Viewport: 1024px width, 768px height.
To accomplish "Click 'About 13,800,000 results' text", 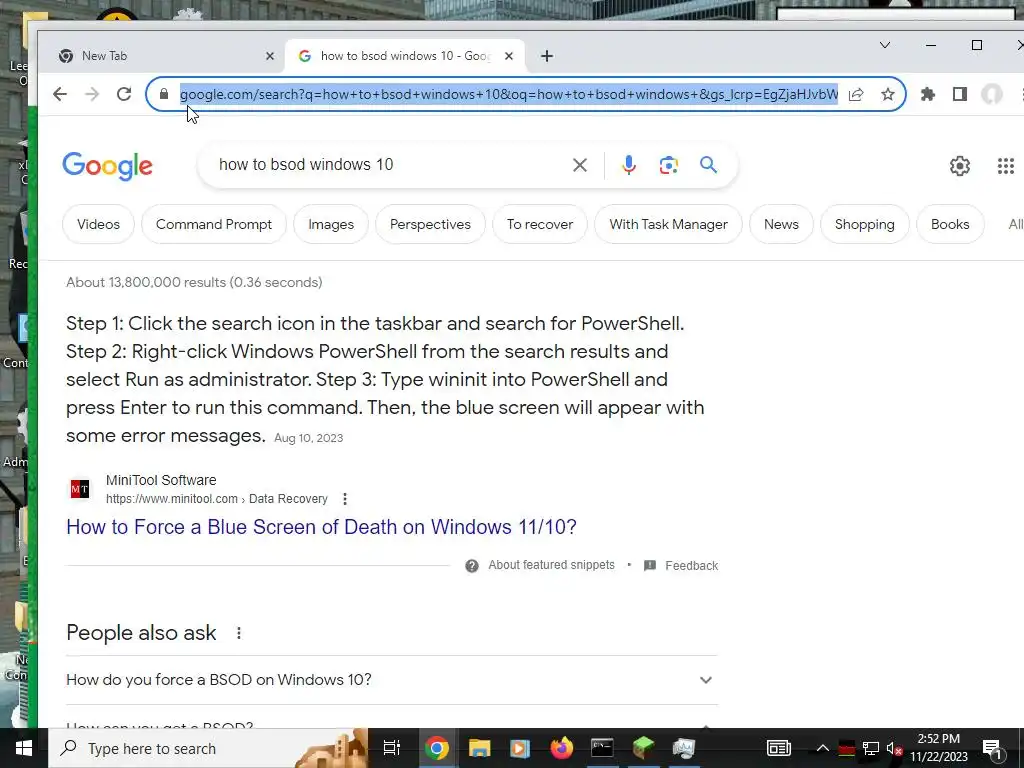I will [x=194, y=282].
